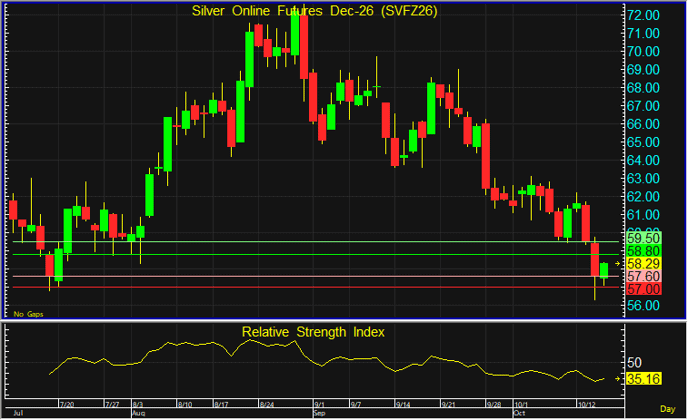
Task: Click the No Gaps label
Action: pyautogui.click(x=28, y=314)
